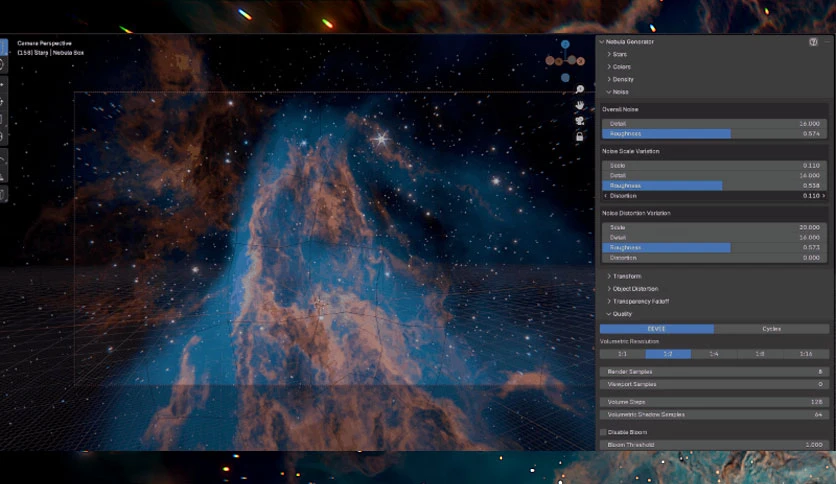Click Overall Noise Detail field
This screenshot has width=836, height=484.
tap(714, 124)
